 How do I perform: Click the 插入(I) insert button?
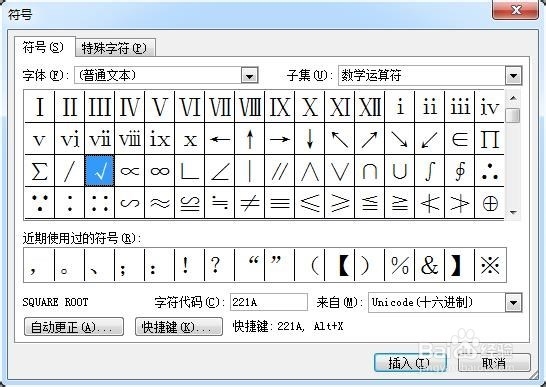pyautogui.click(x=410, y=363)
